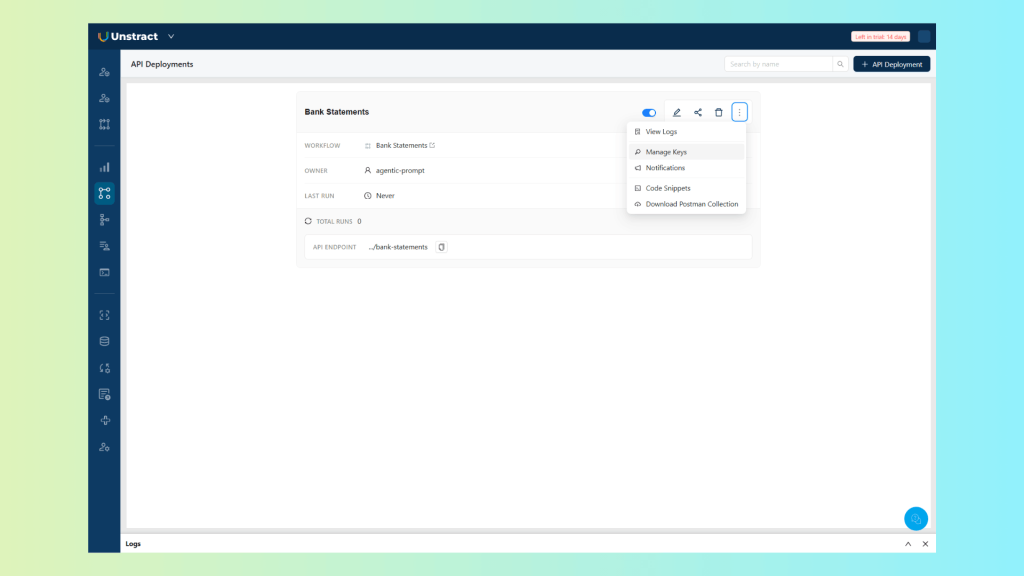This screenshot has width=1024, height=576.
Task: Copy the API endpoint with the copy icon
Action: tap(441, 247)
